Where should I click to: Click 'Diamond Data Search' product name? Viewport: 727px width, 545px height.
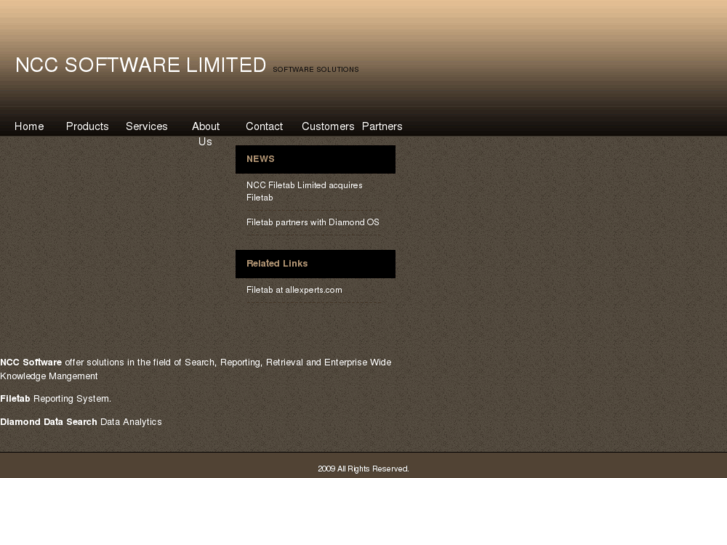coord(49,422)
